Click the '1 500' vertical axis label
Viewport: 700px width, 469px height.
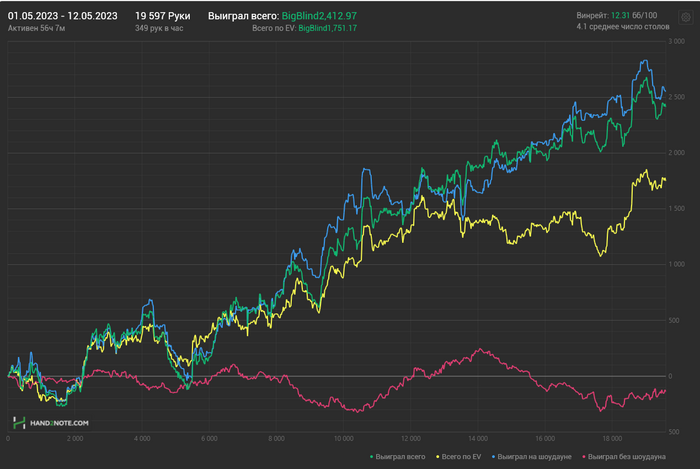(x=676, y=209)
